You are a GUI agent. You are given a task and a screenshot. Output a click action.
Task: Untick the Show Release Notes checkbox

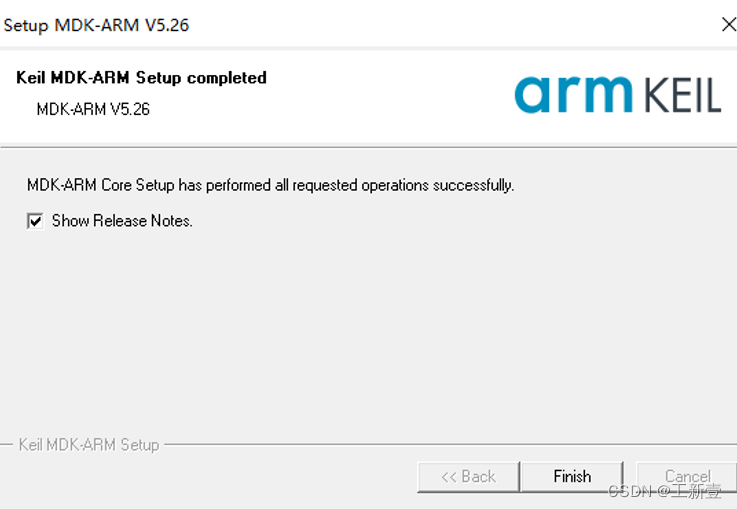(x=35, y=220)
